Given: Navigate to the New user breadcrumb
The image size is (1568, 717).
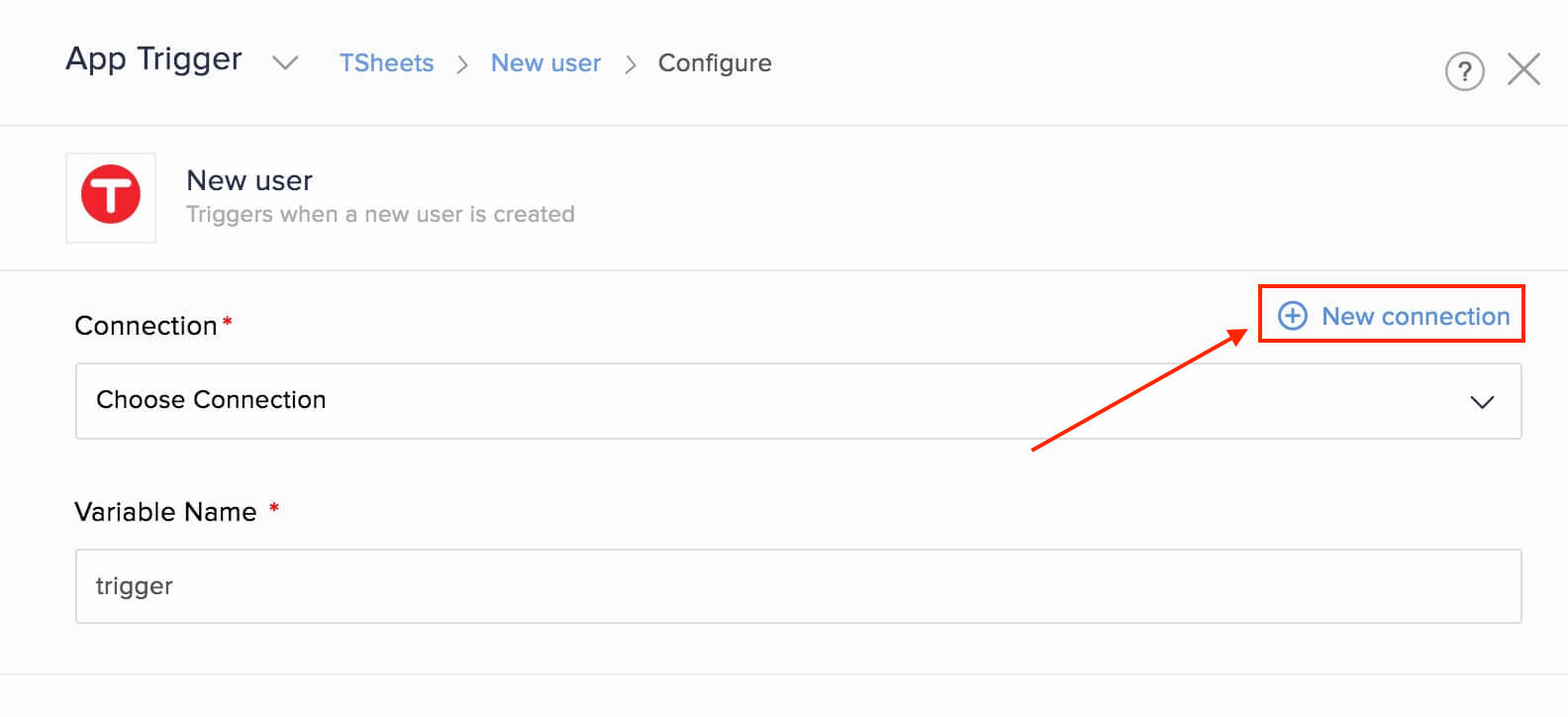Looking at the screenshot, I should (545, 63).
